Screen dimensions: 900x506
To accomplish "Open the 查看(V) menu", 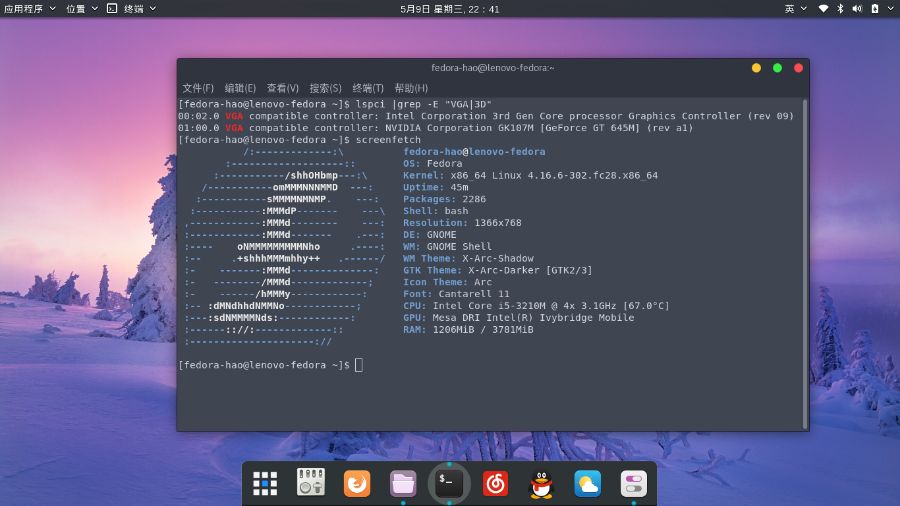I will tap(282, 88).
